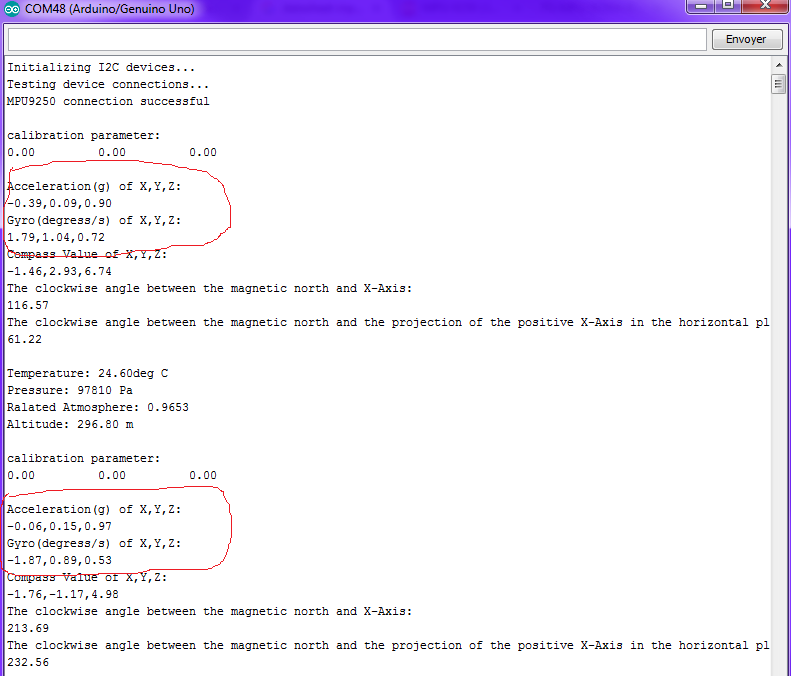This screenshot has height=676, width=791.
Task: Click 'Altitude: 296.80 m' line
Action: coord(70,424)
